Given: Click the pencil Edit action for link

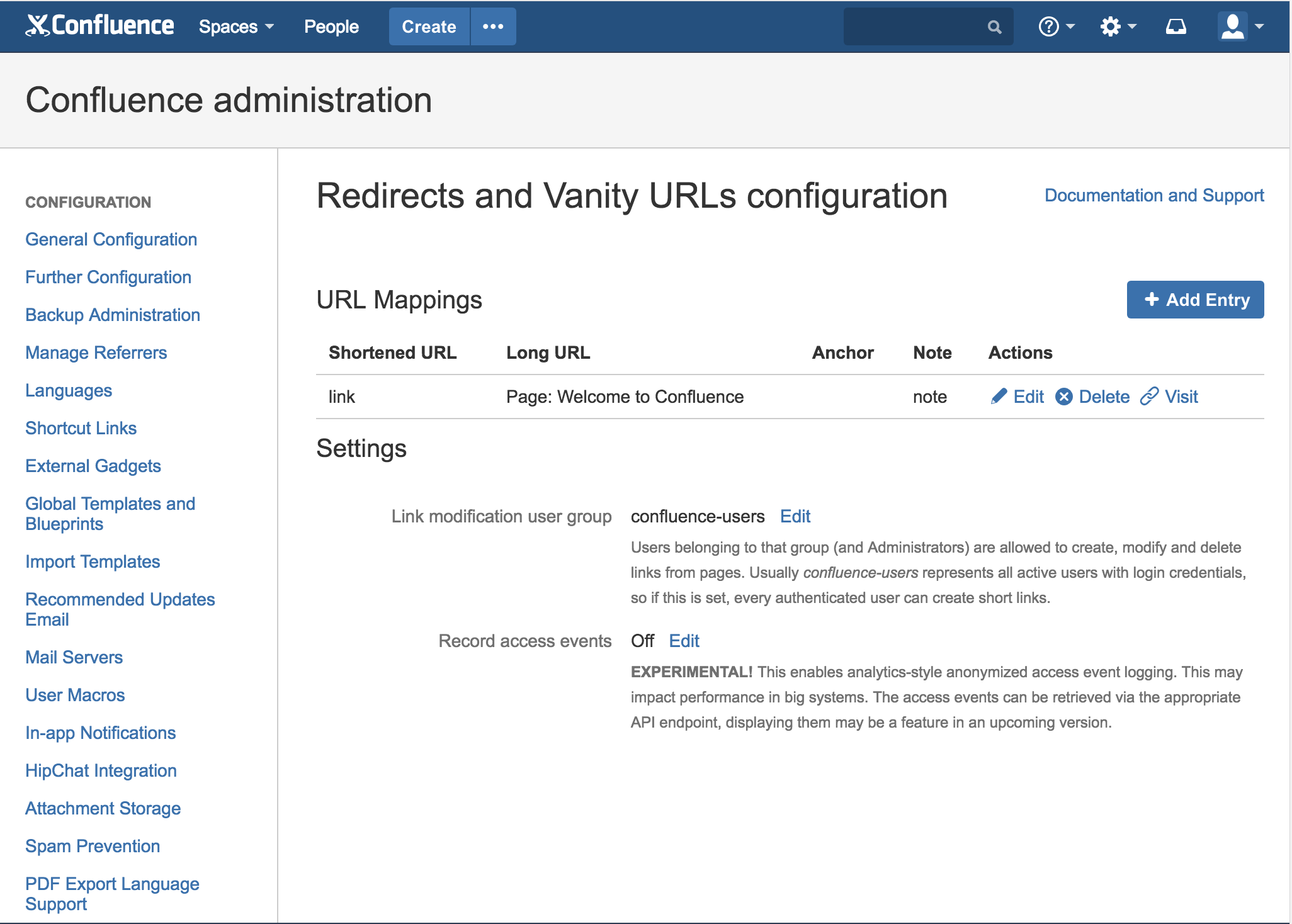Looking at the screenshot, I should [1017, 397].
